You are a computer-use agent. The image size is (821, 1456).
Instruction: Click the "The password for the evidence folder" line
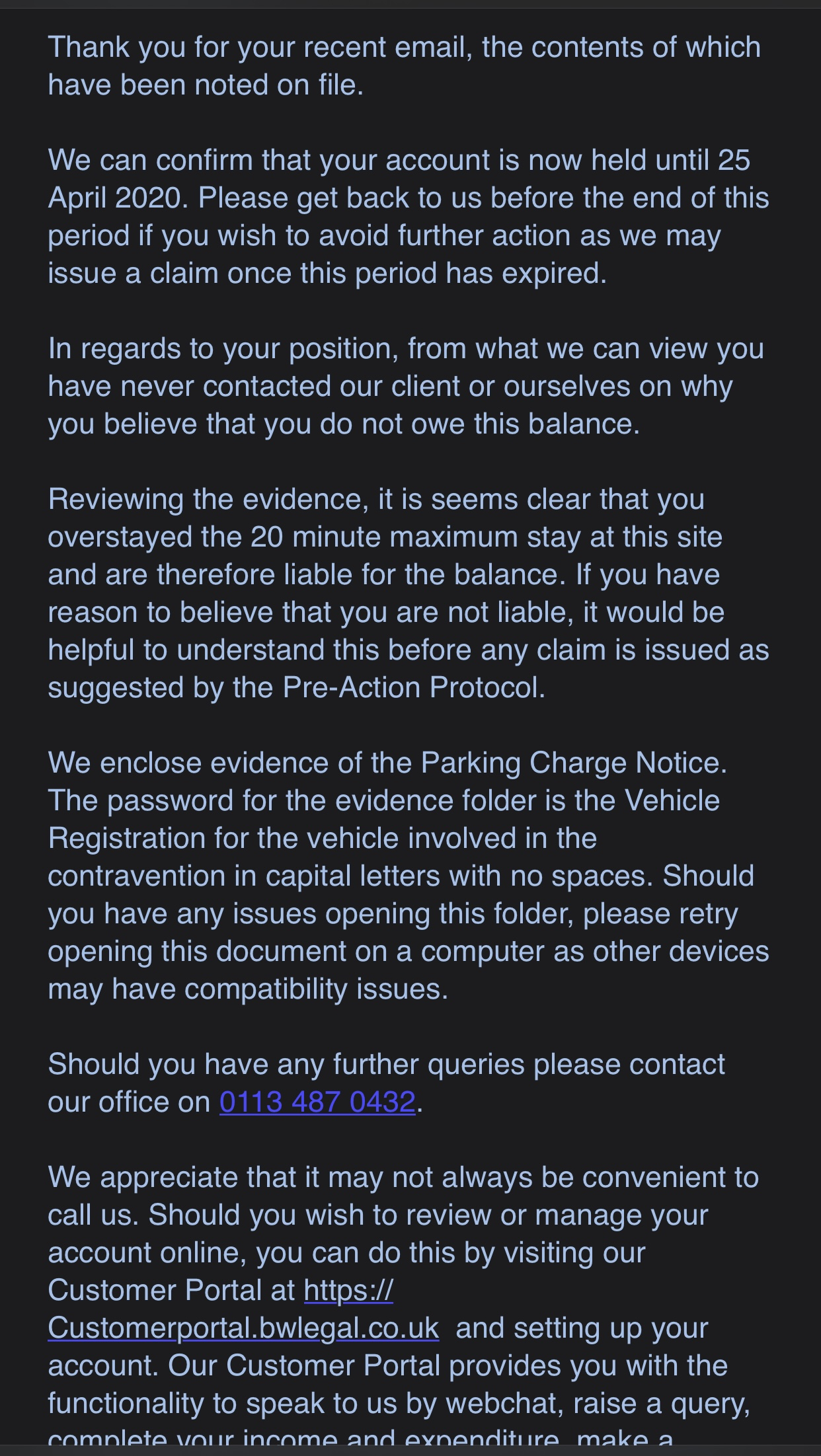tap(383, 801)
